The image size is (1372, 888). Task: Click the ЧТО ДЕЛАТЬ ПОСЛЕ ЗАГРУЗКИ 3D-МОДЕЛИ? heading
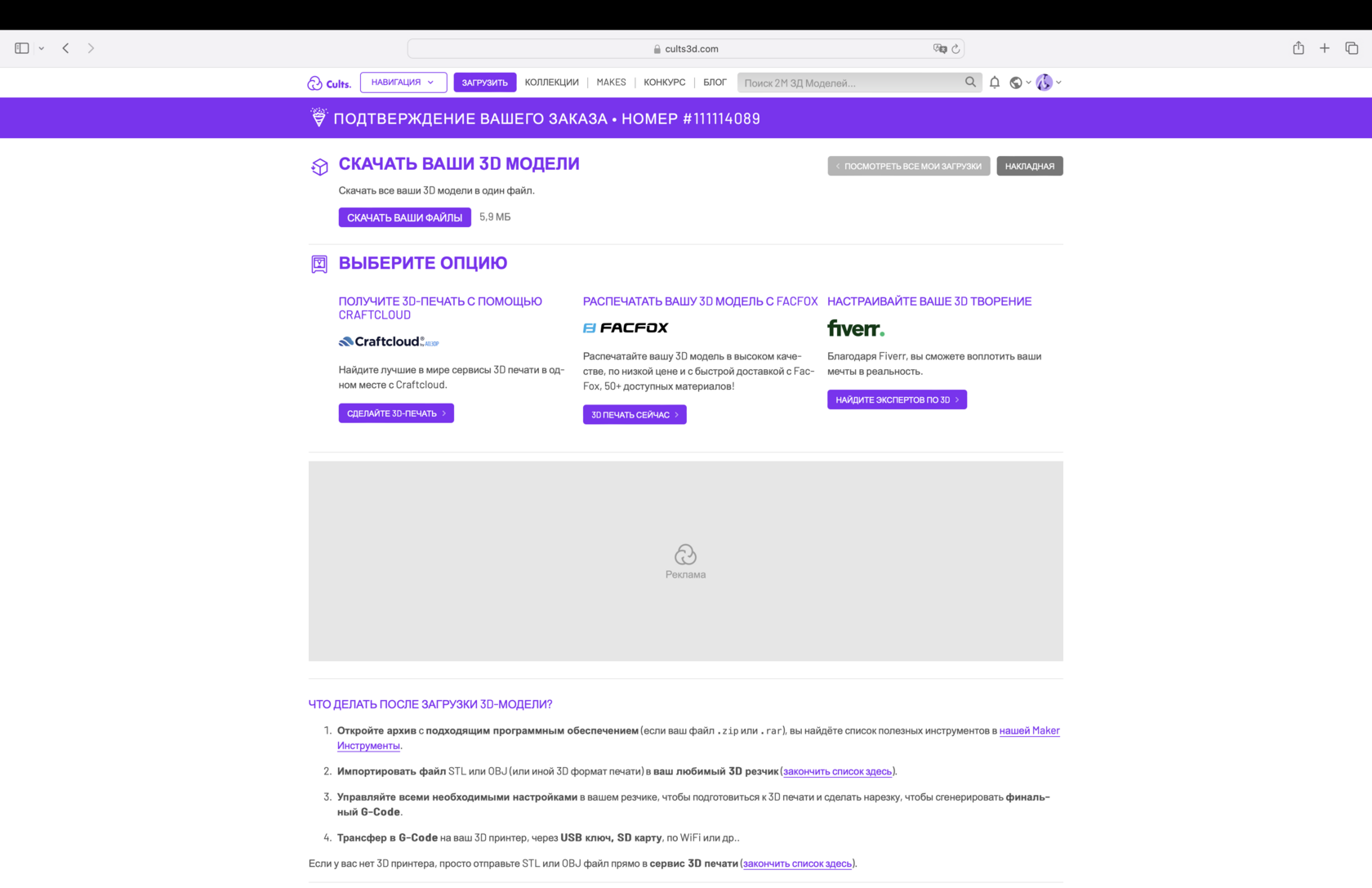[430, 704]
